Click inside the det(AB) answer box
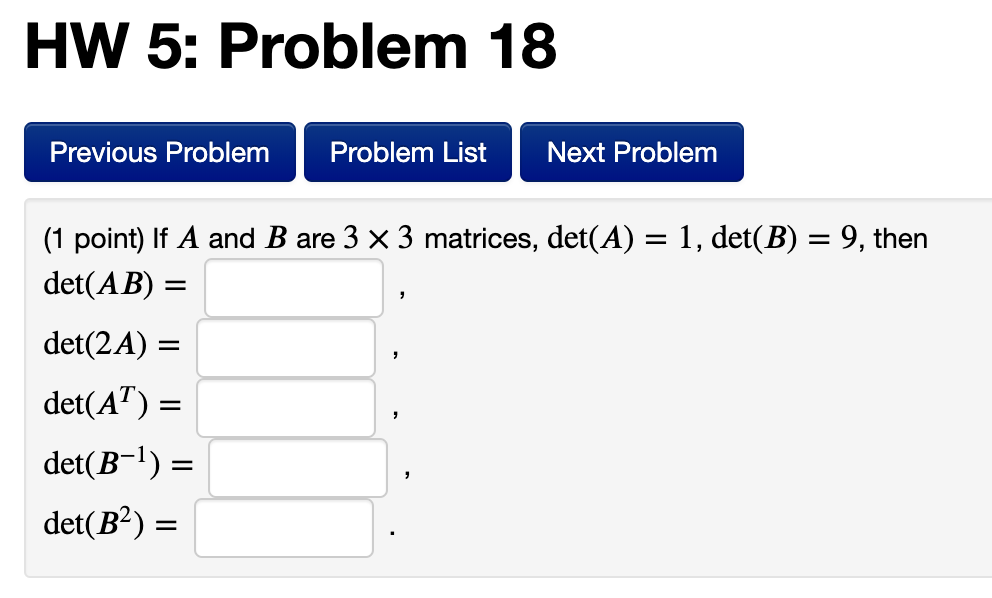 293,287
